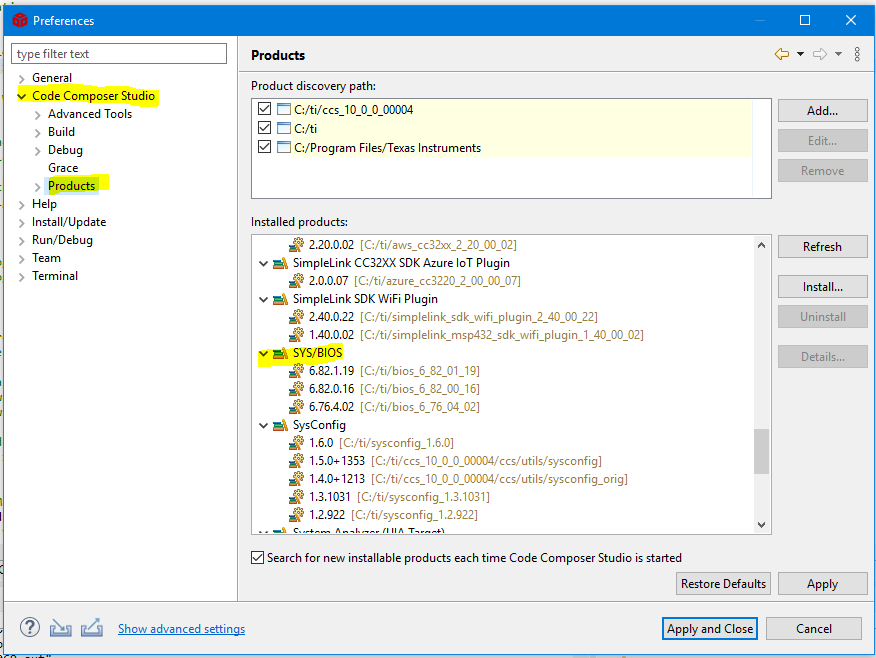The image size is (876, 658).
Task: Click the installed products scroll down arrow
Action: tap(761, 525)
